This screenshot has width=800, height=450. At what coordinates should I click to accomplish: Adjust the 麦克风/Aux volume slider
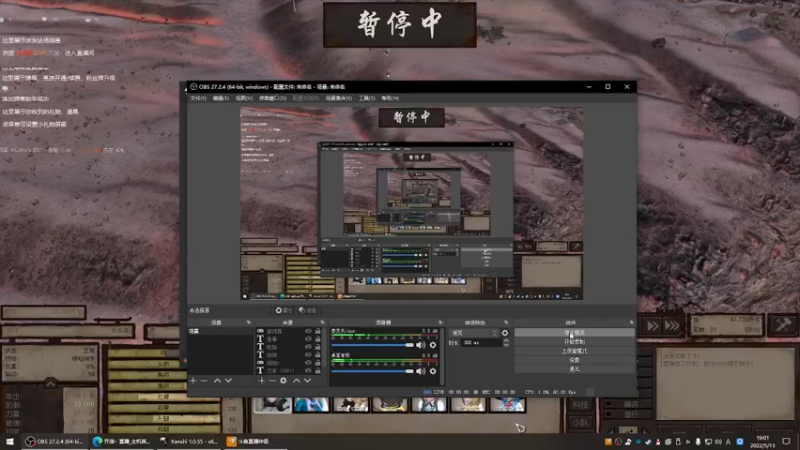(372, 345)
